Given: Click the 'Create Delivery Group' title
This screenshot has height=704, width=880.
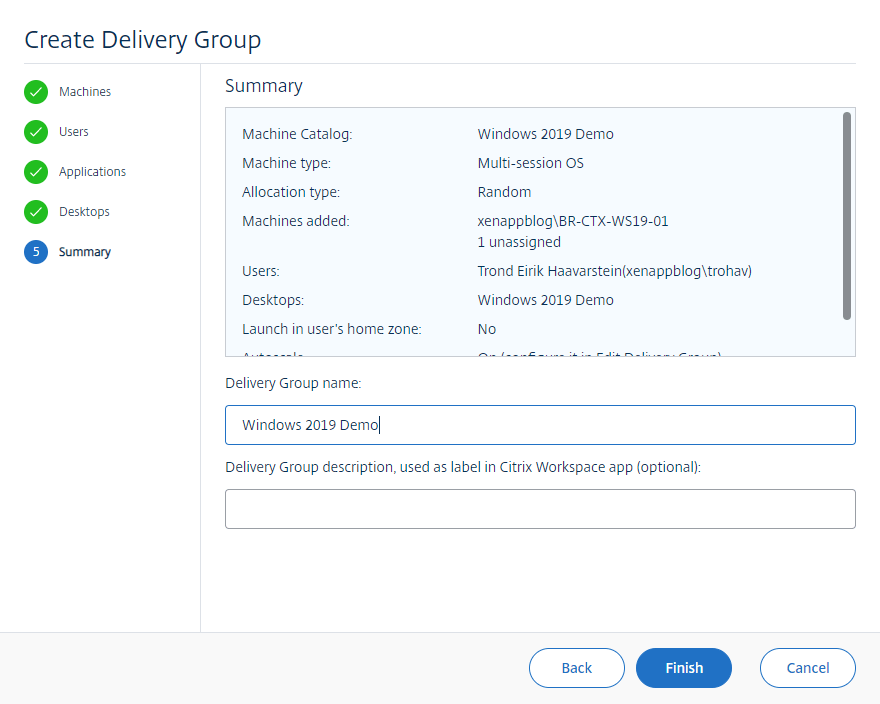Looking at the screenshot, I should click(x=143, y=40).
